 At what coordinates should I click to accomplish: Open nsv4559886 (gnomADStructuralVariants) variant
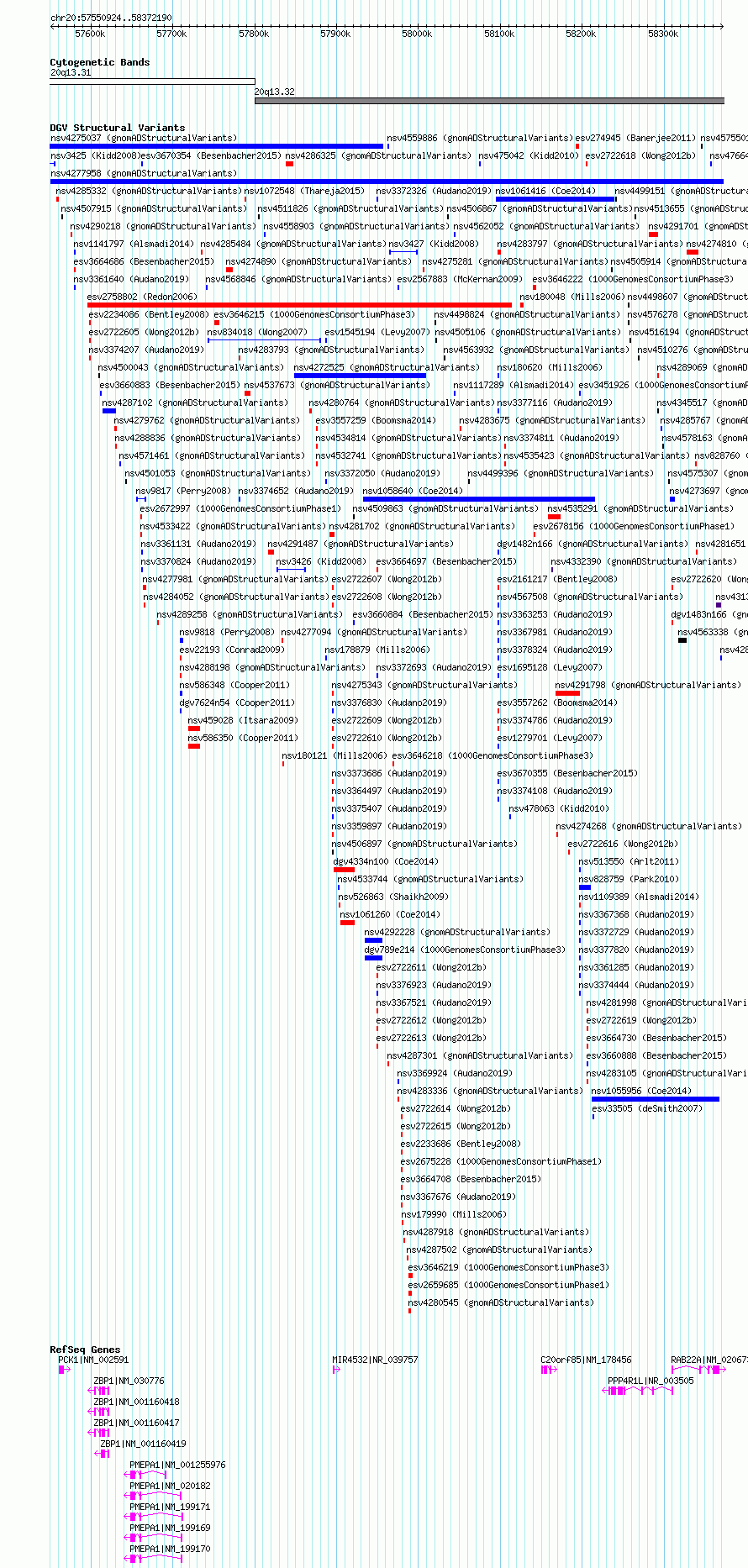480,138
